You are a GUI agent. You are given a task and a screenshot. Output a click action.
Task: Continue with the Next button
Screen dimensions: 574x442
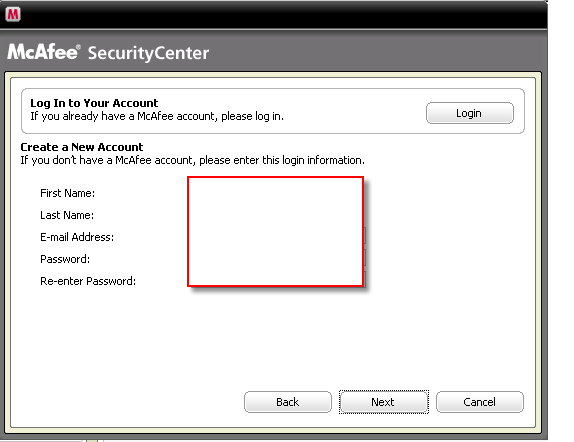(383, 402)
